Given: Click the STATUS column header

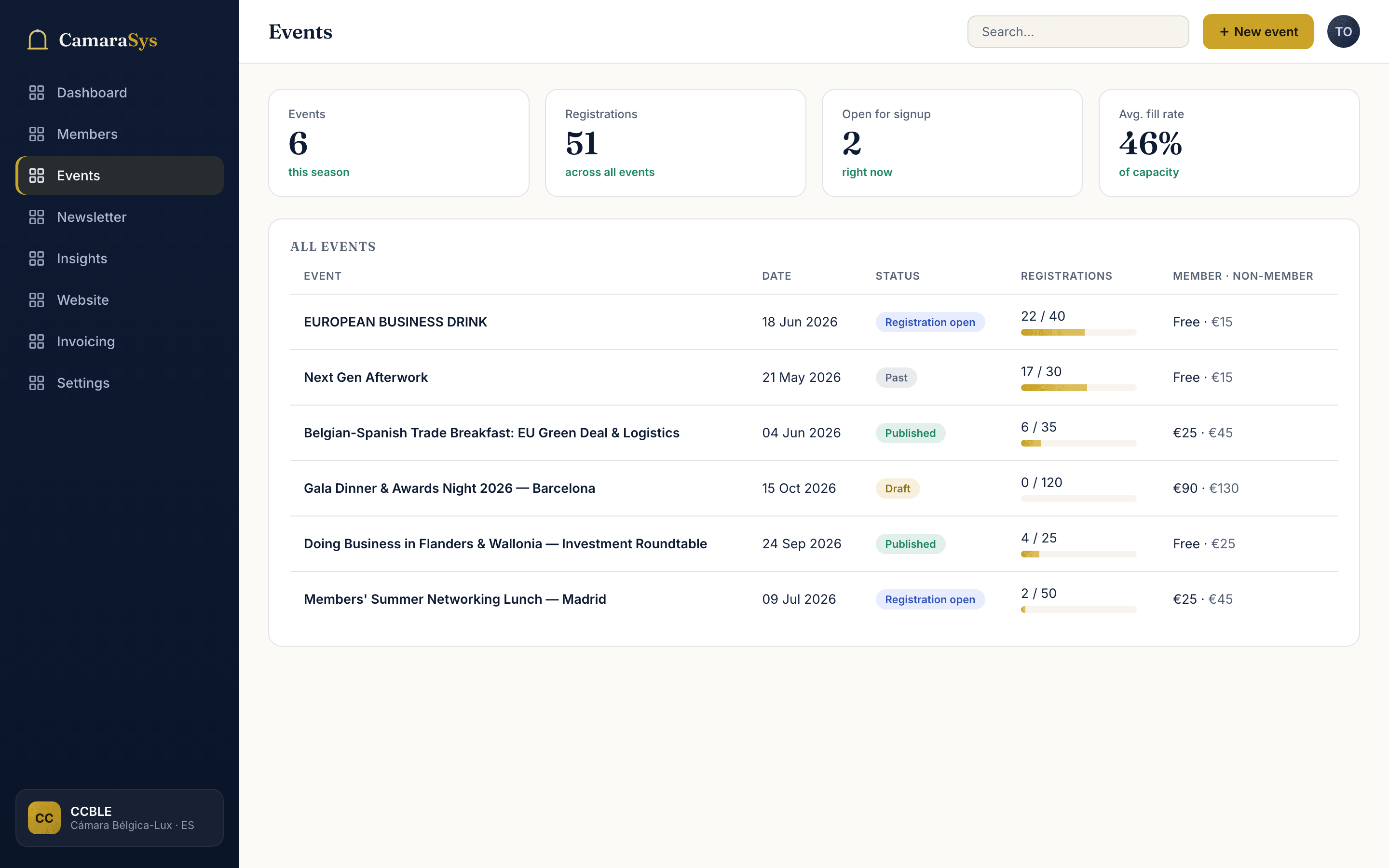Looking at the screenshot, I should [898, 275].
